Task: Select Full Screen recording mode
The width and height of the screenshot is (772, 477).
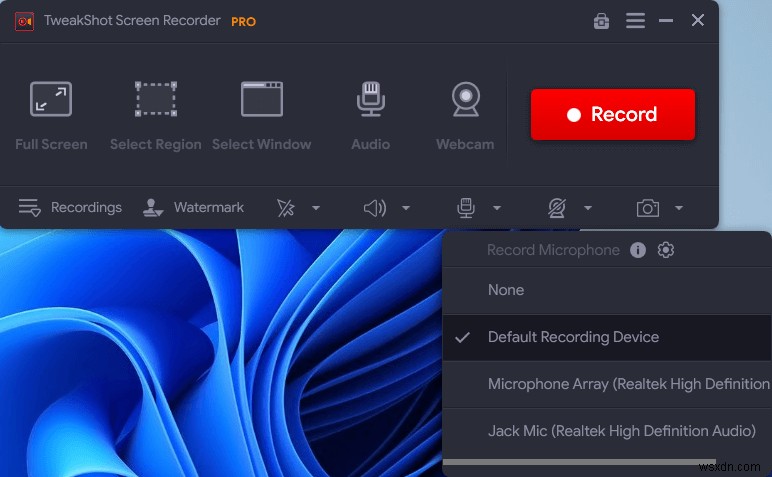Action: pos(51,116)
